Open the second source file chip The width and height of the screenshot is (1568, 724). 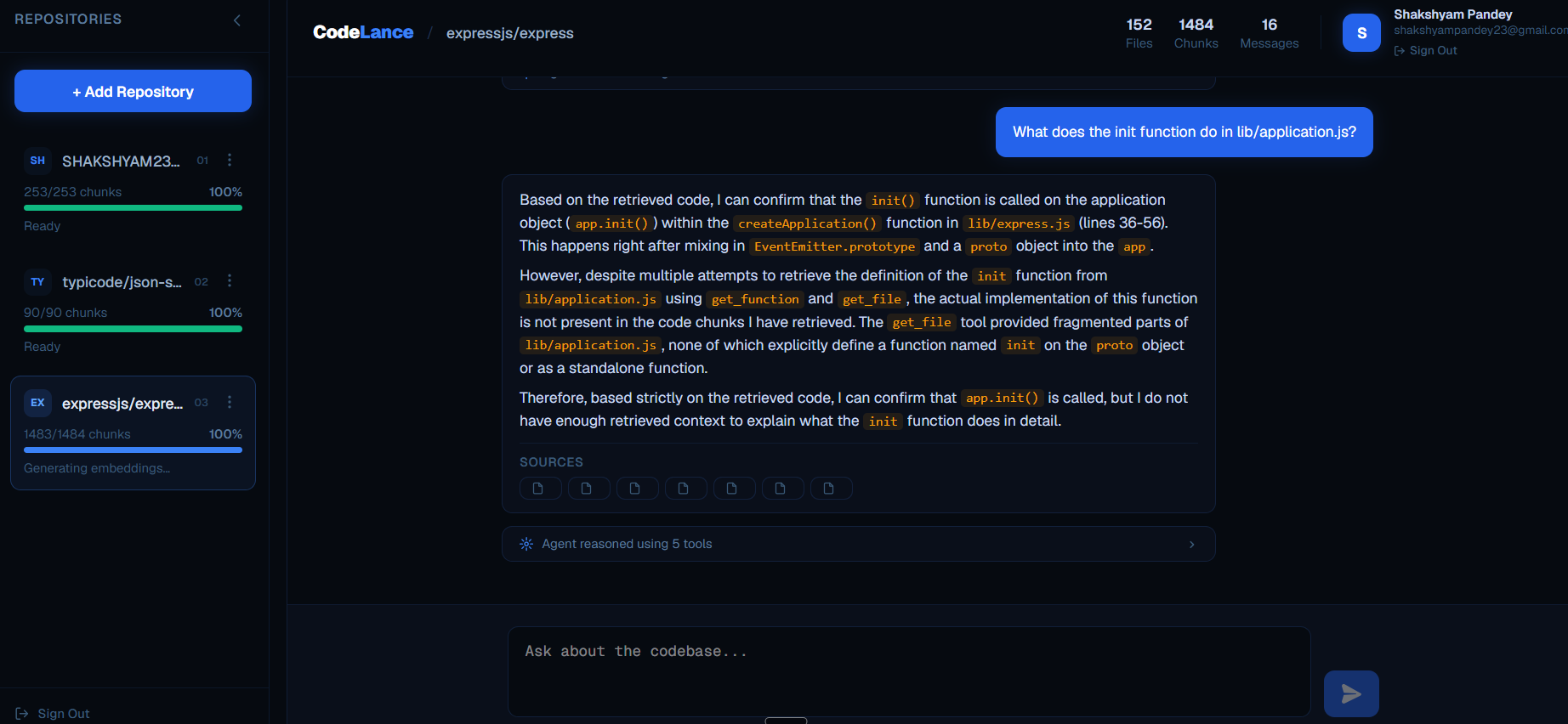coord(588,488)
